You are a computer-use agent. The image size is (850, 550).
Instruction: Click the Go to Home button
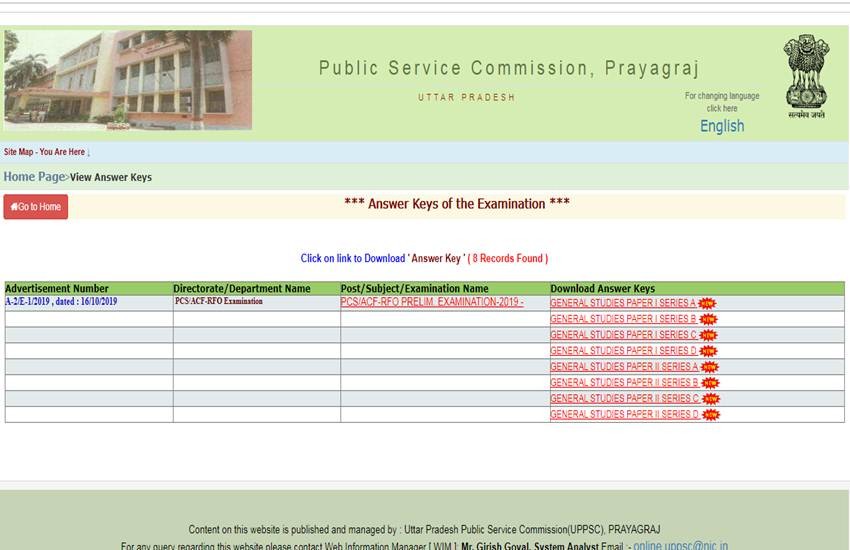point(36,207)
